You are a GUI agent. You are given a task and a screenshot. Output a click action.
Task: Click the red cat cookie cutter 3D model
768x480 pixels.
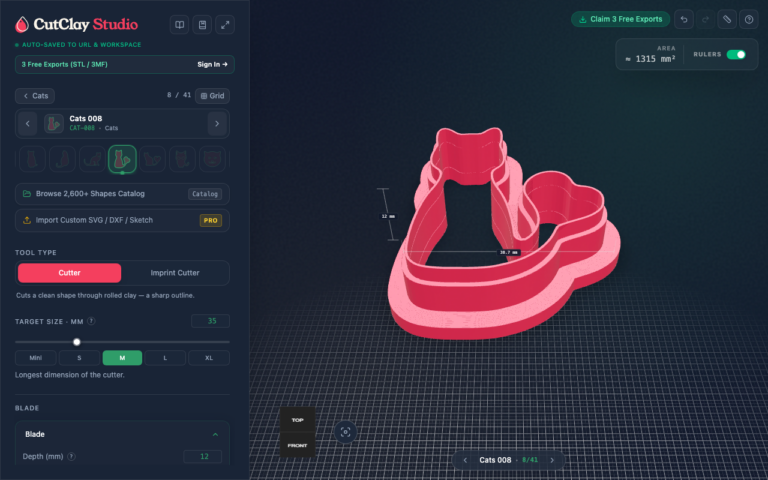[x=504, y=234]
